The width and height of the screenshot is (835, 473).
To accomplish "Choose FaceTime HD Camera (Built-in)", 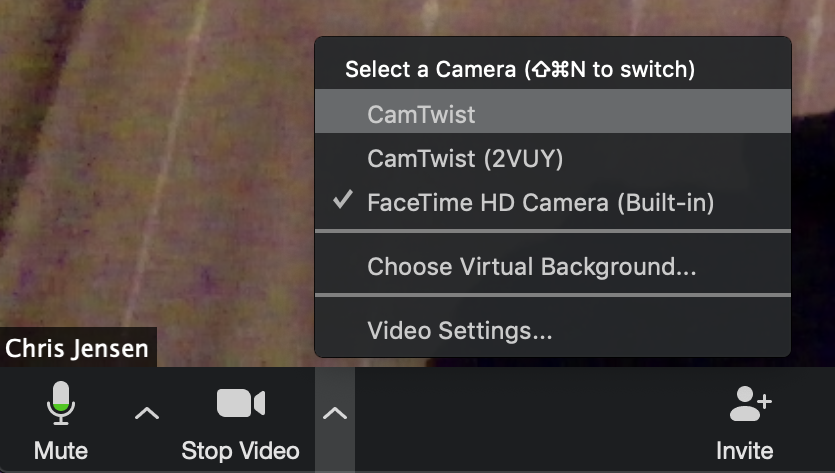I will tap(553, 202).
